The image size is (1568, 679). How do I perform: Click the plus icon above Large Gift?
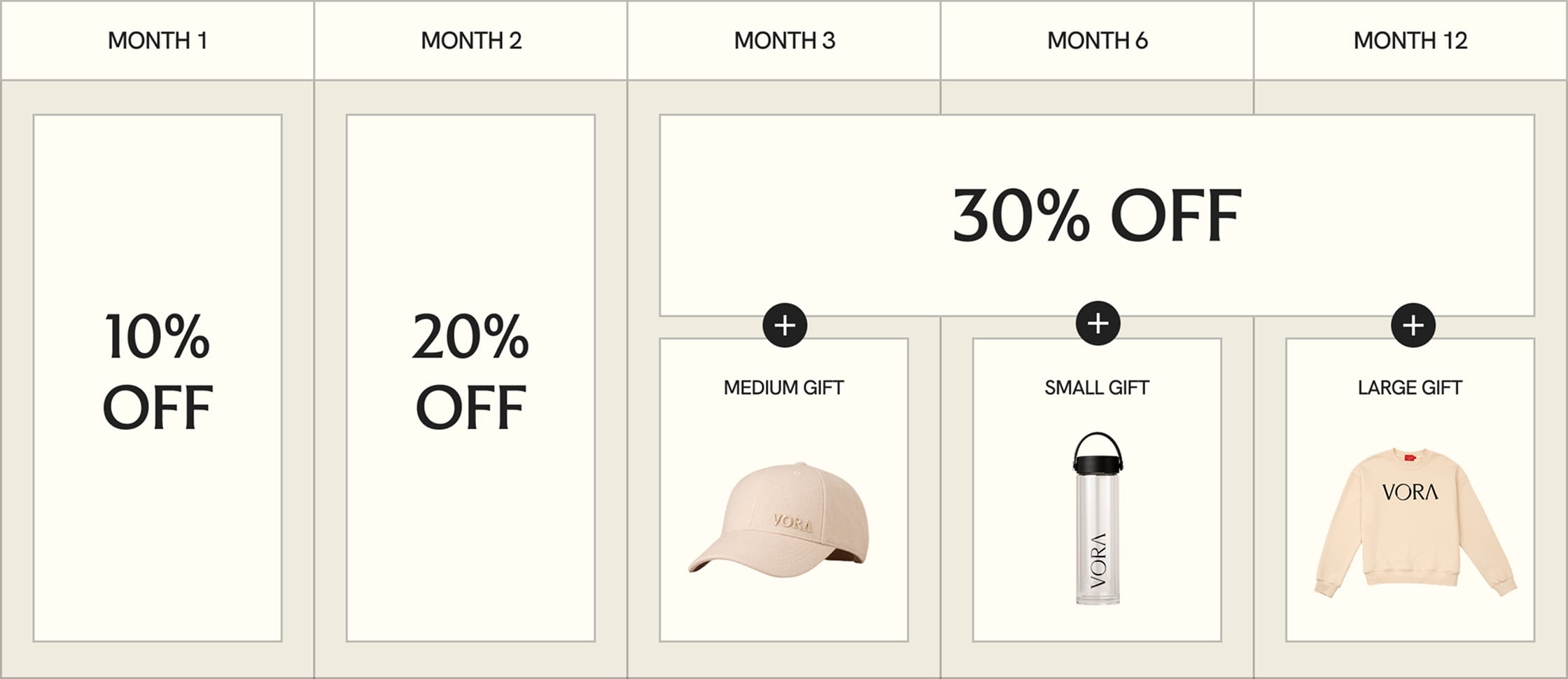tap(1413, 325)
